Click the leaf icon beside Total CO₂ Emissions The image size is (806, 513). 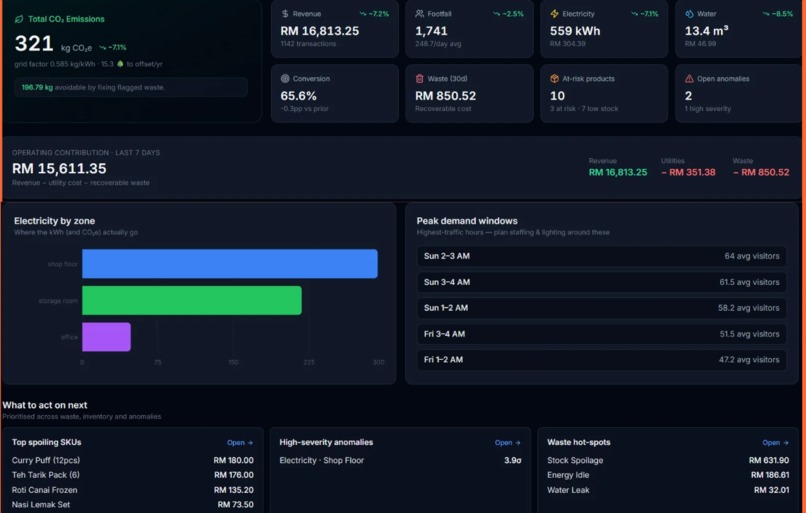(19, 19)
